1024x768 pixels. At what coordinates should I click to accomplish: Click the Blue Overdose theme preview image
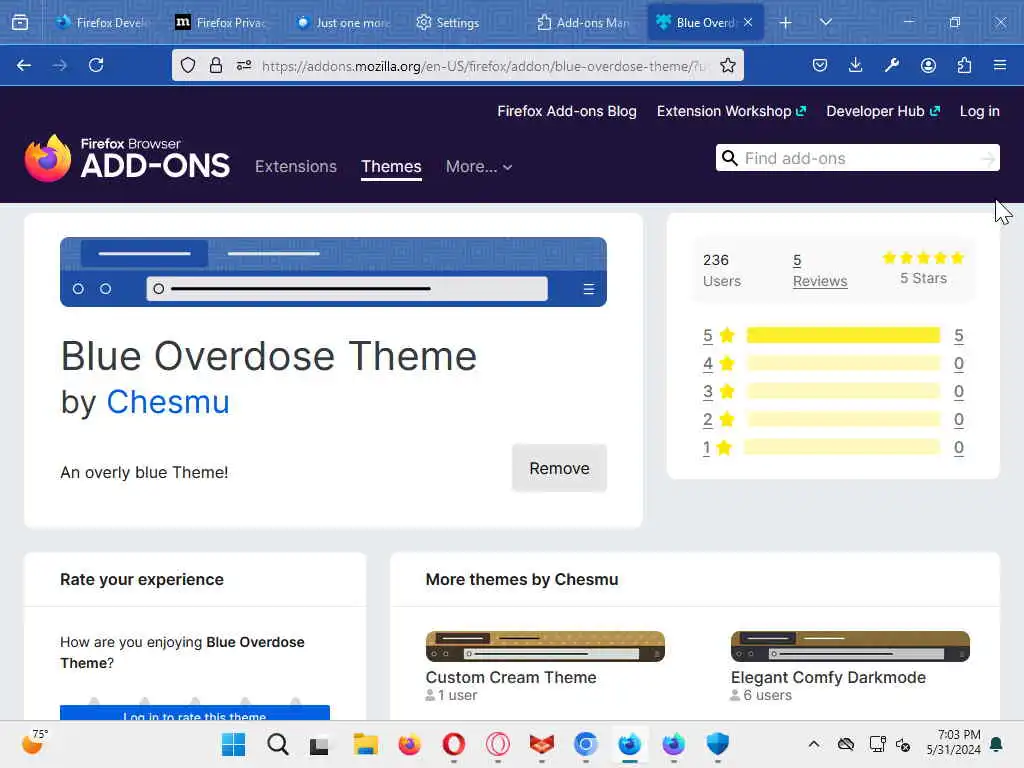coord(333,272)
